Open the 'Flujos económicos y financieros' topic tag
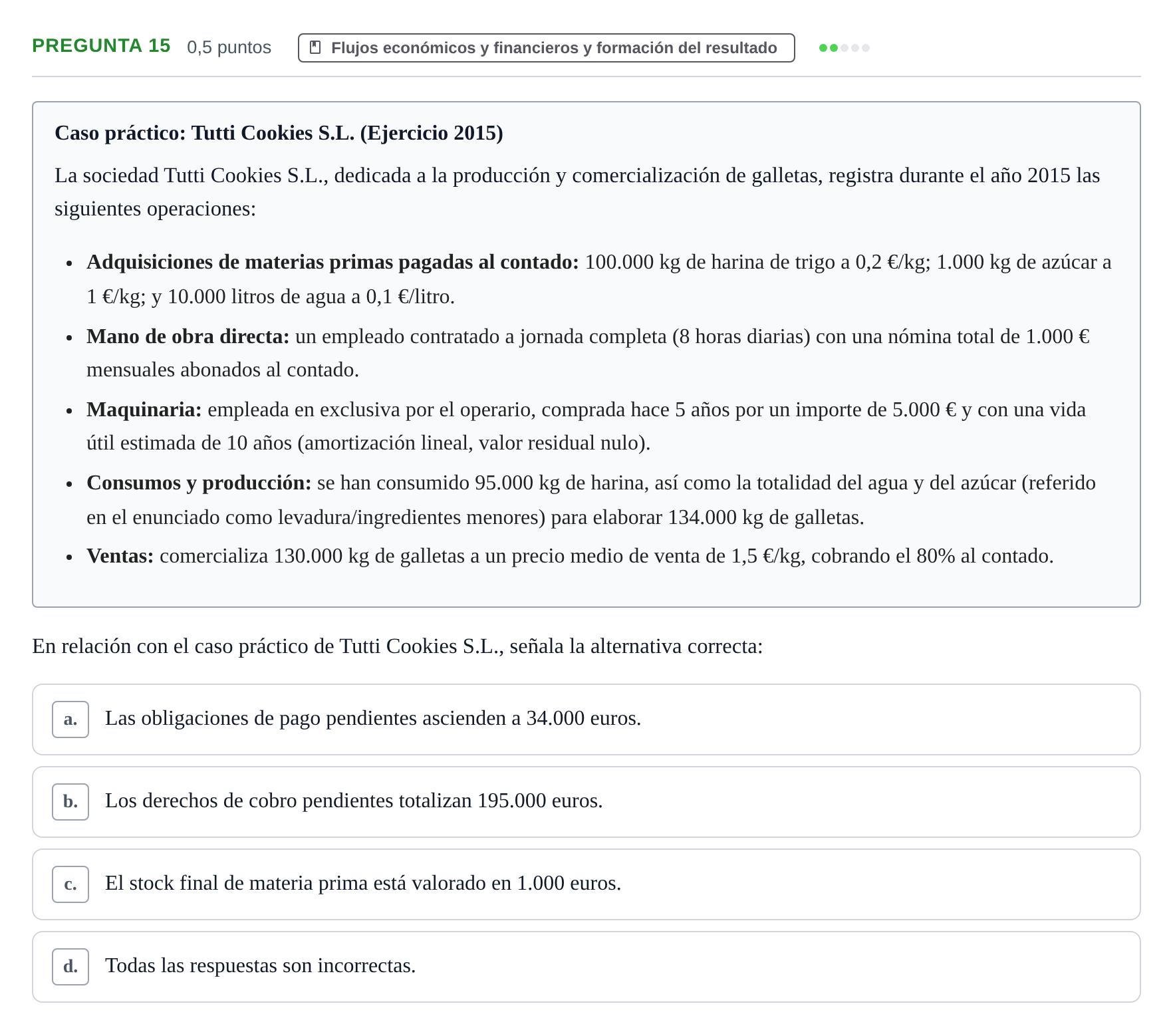The height and width of the screenshot is (1036, 1173). coord(546,48)
